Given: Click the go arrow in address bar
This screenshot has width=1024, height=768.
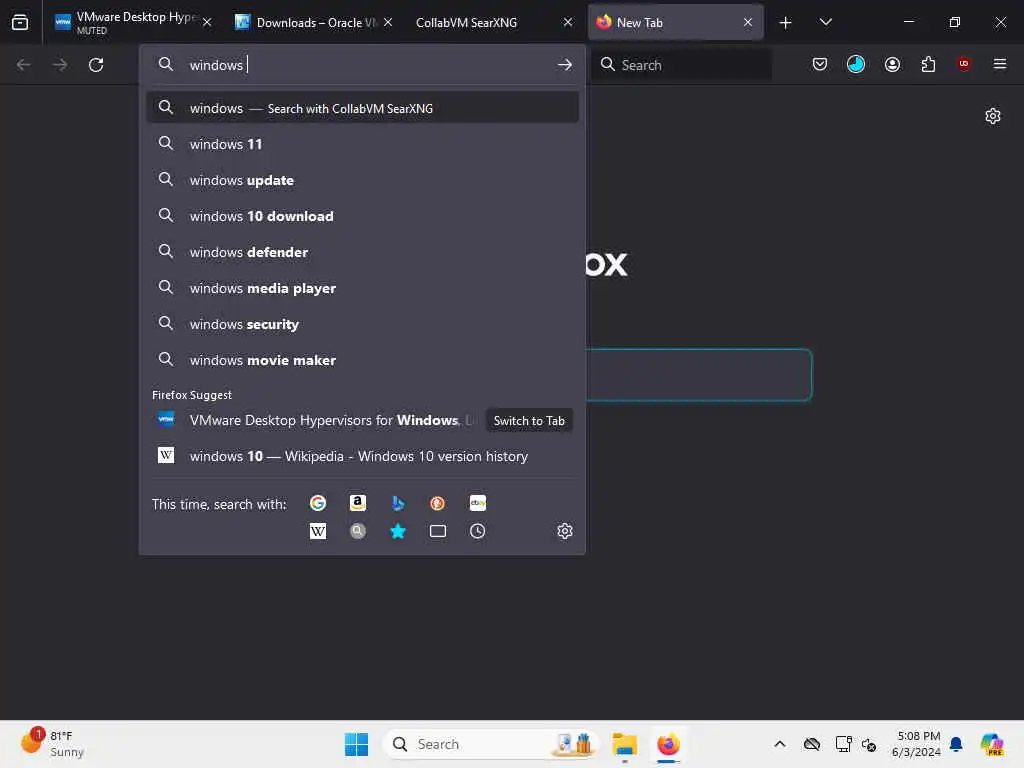Looking at the screenshot, I should [565, 65].
